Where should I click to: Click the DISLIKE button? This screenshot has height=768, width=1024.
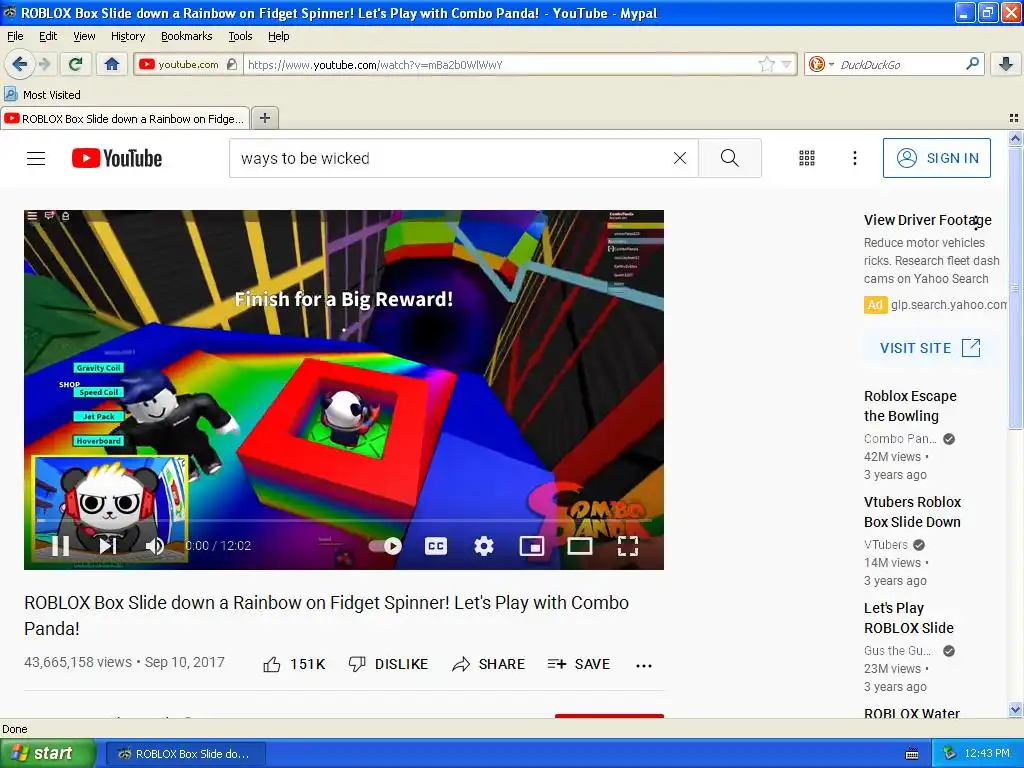click(388, 664)
